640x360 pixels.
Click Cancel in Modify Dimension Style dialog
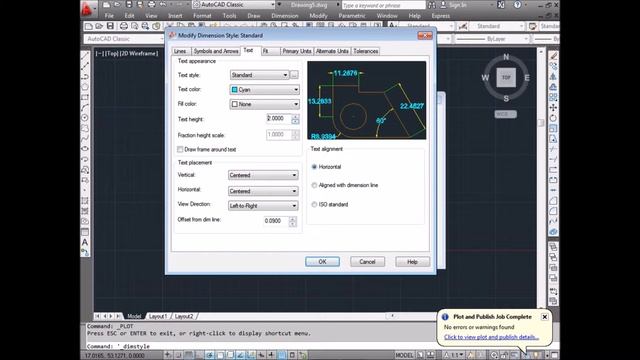point(367,262)
